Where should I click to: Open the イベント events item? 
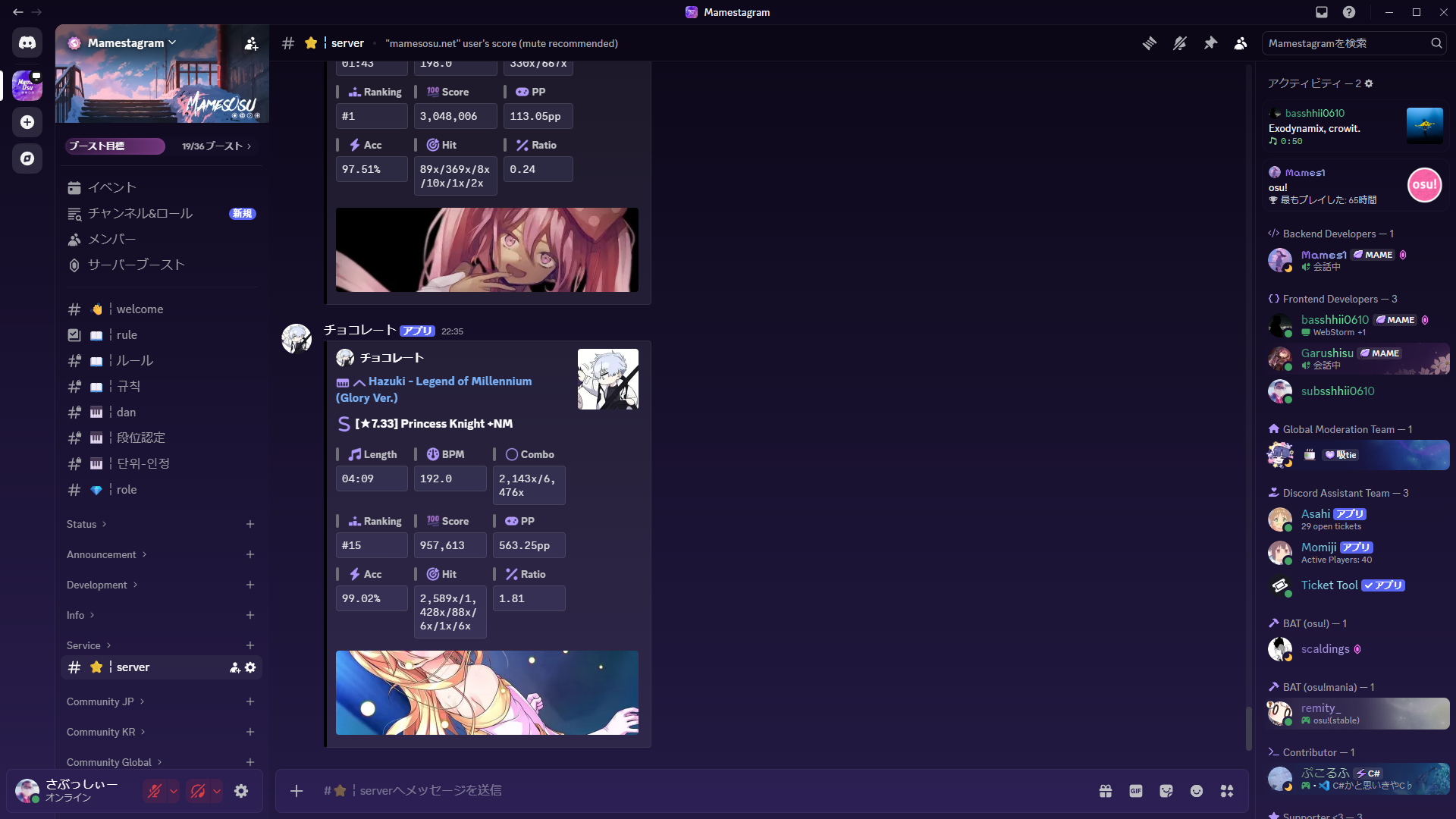click(162, 187)
